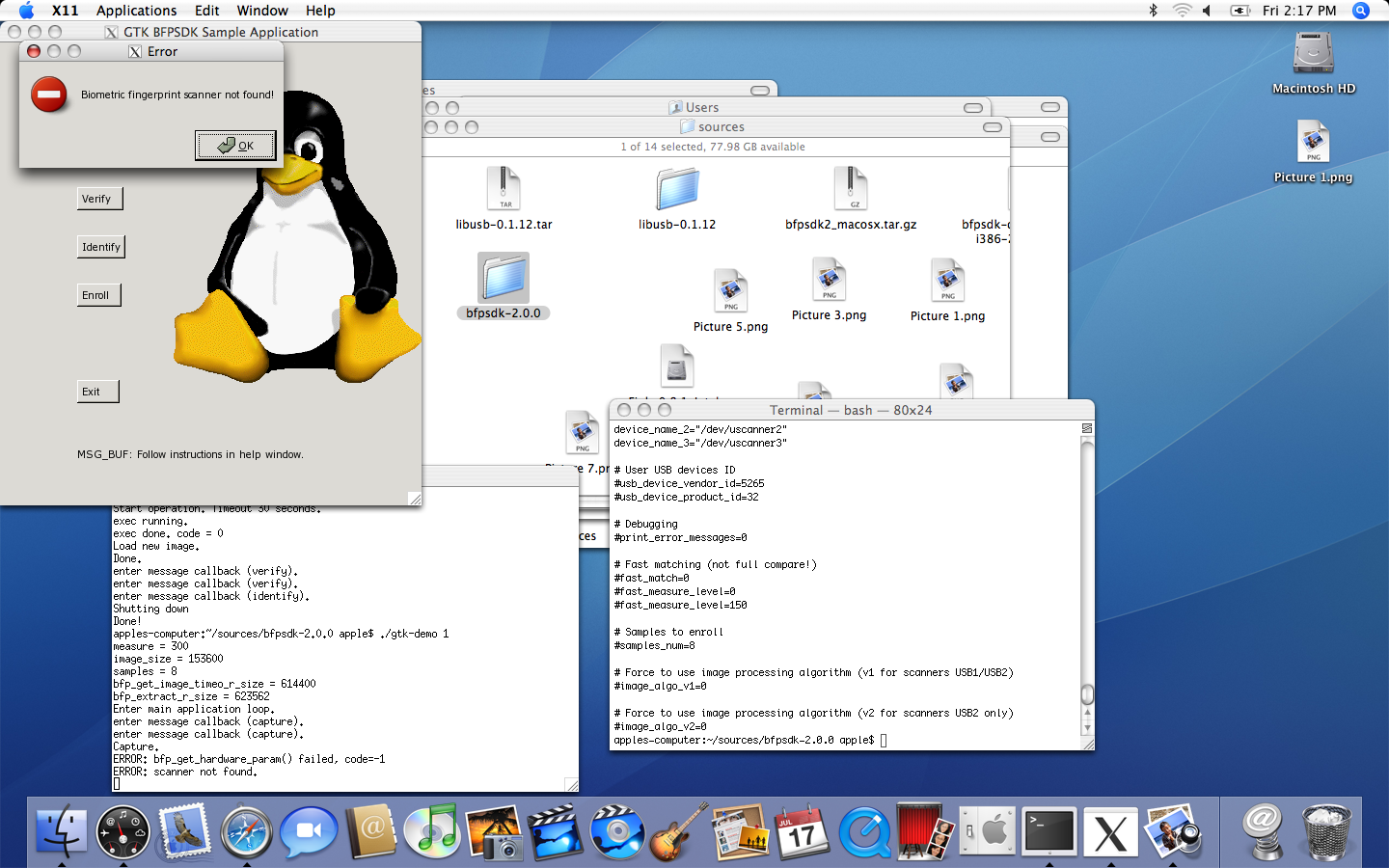Screen dimensions: 1389x868
Task: Select the bfpsdk-2.0.0 folder icon
Action: (x=504, y=279)
